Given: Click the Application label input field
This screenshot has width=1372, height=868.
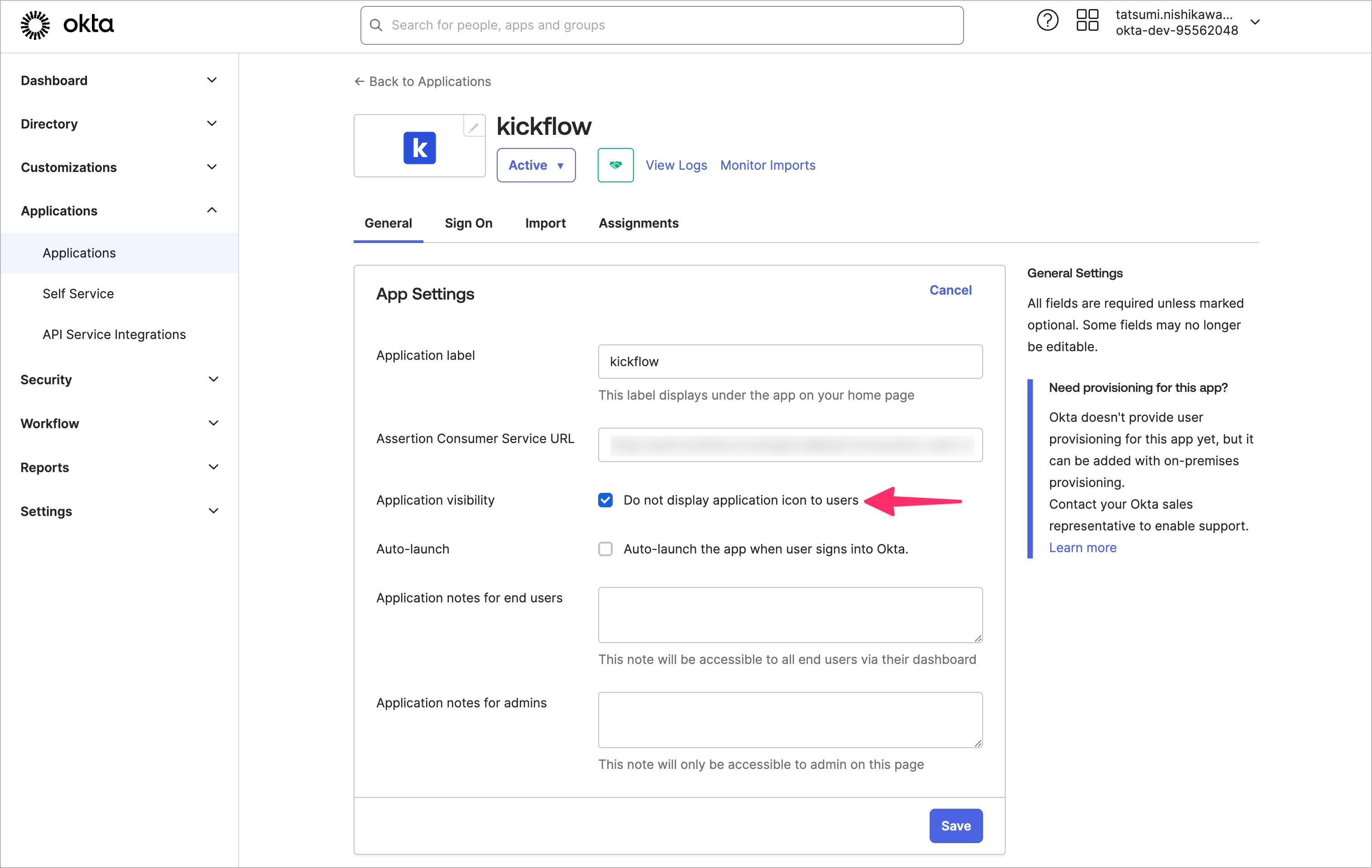Looking at the screenshot, I should 790,361.
